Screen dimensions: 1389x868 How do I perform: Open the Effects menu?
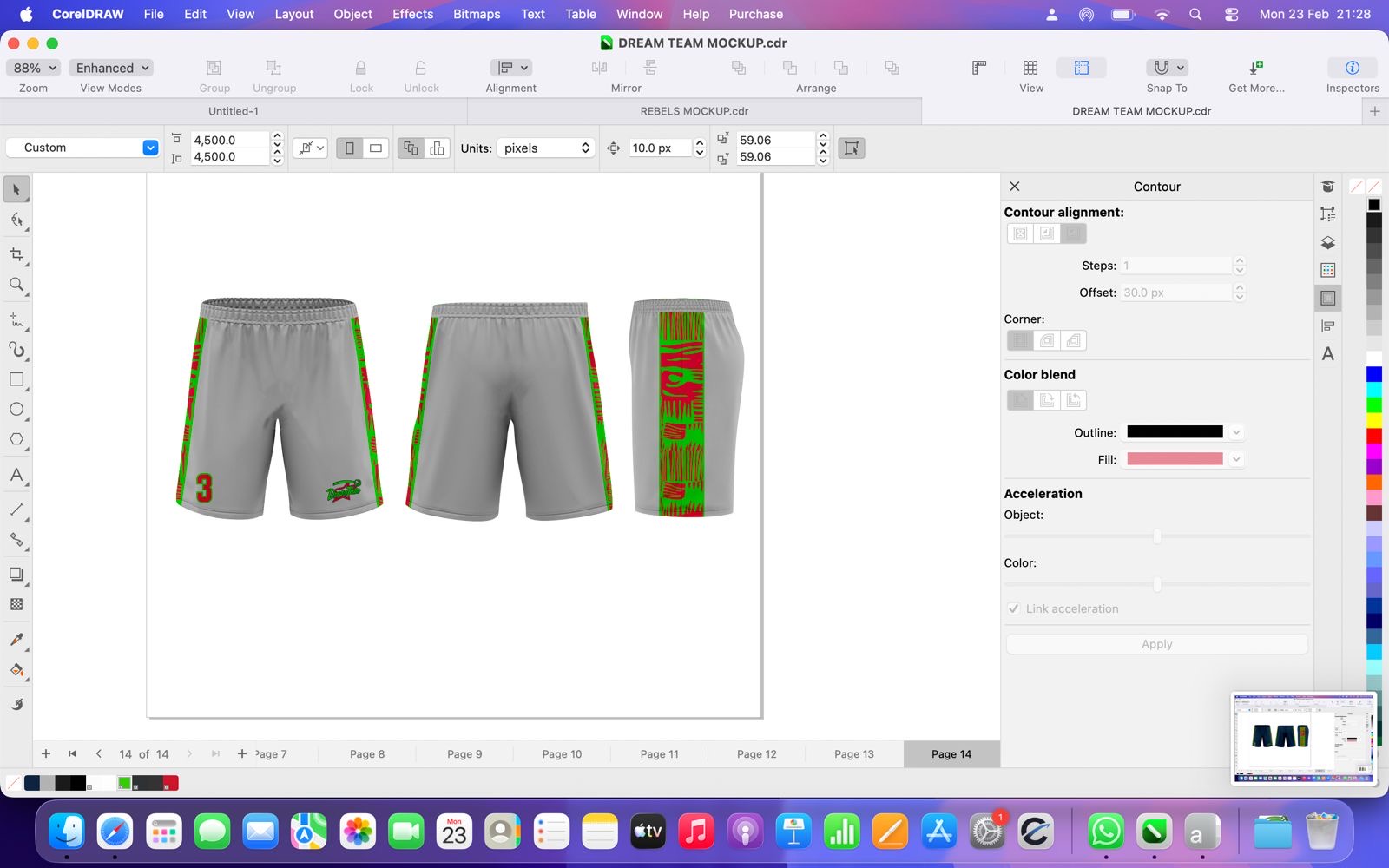click(412, 14)
